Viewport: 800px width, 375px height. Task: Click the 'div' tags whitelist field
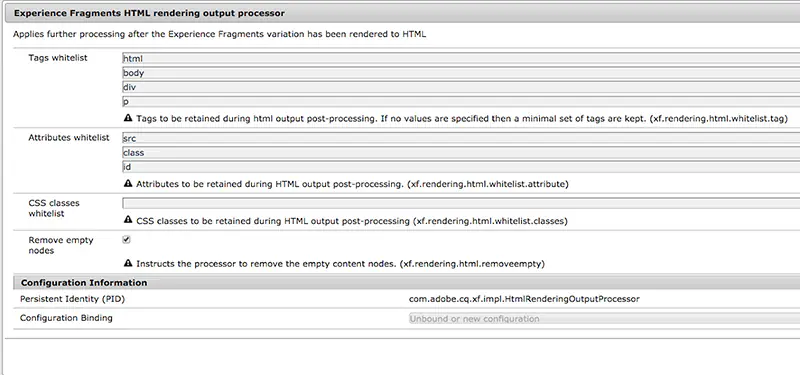tap(461, 87)
